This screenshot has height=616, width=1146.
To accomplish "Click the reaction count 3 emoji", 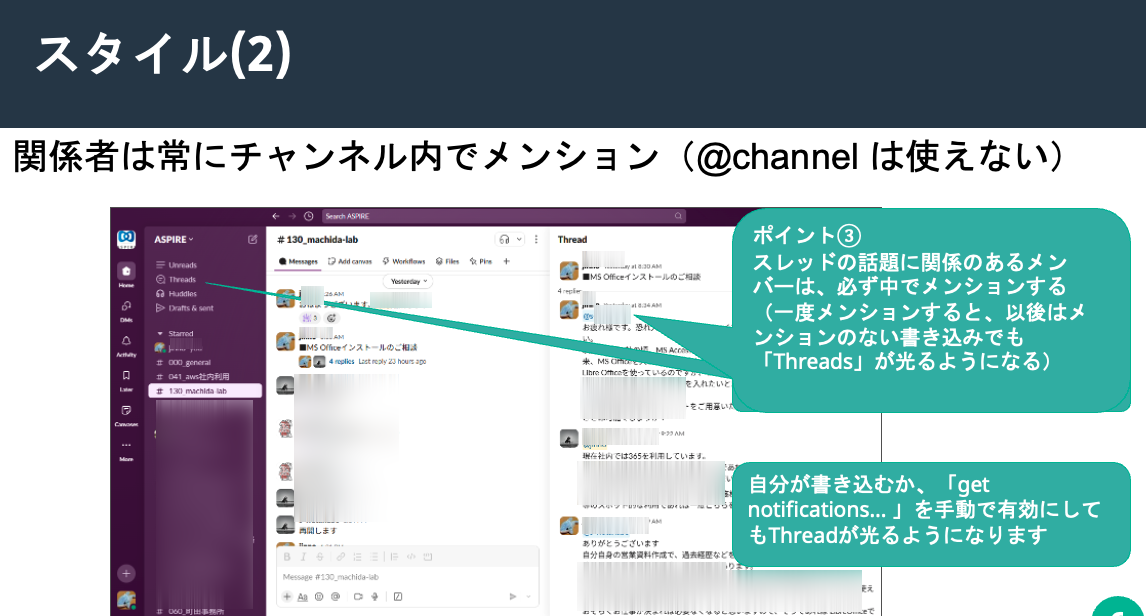I will (x=310, y=318).
